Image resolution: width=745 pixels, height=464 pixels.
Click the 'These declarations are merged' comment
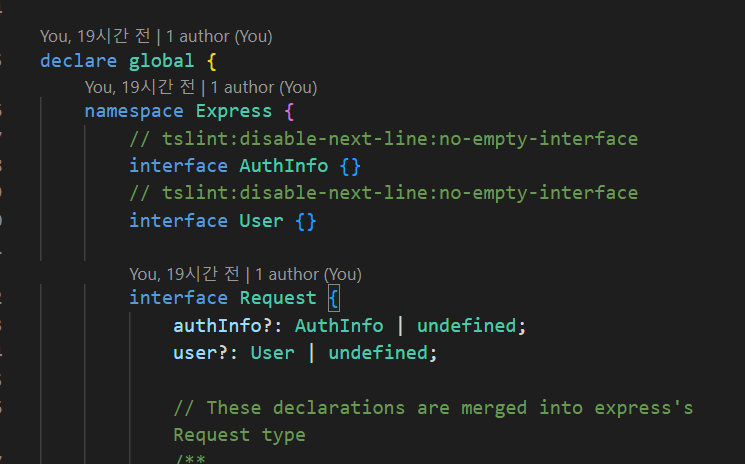pos(433,421)
